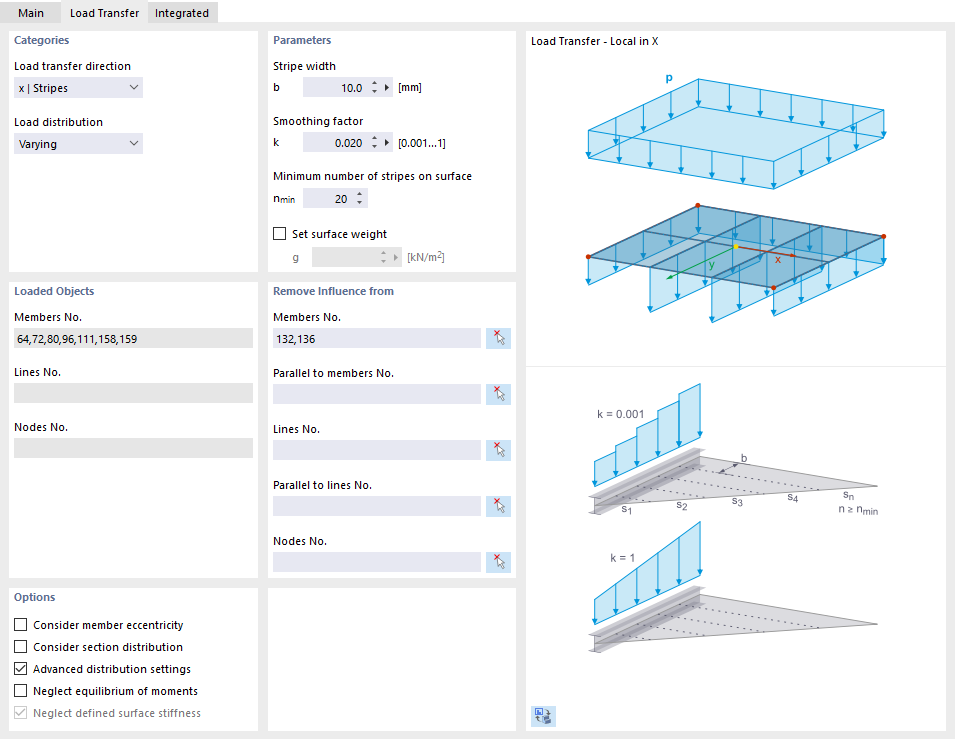Enable Neglect equilibrium of moments
The height and width of the screenshot is (739, 955).
pos(18,691)
